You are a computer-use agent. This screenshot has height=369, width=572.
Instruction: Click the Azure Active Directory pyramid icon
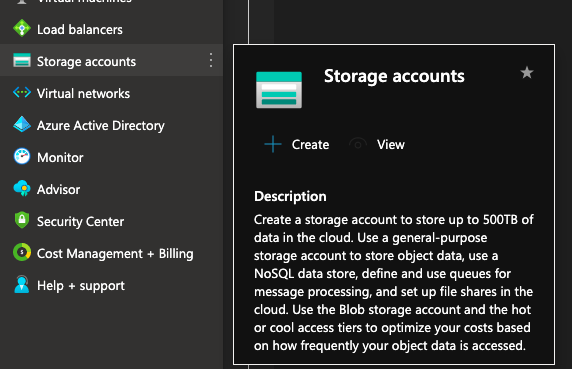click(x=22, y=124)
